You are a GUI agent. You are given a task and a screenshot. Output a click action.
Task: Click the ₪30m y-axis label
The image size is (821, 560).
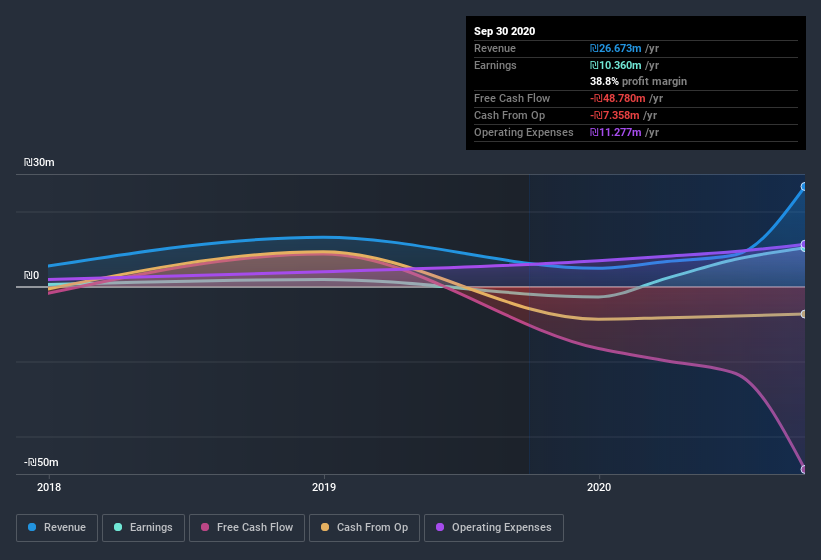tap(39, 162)
